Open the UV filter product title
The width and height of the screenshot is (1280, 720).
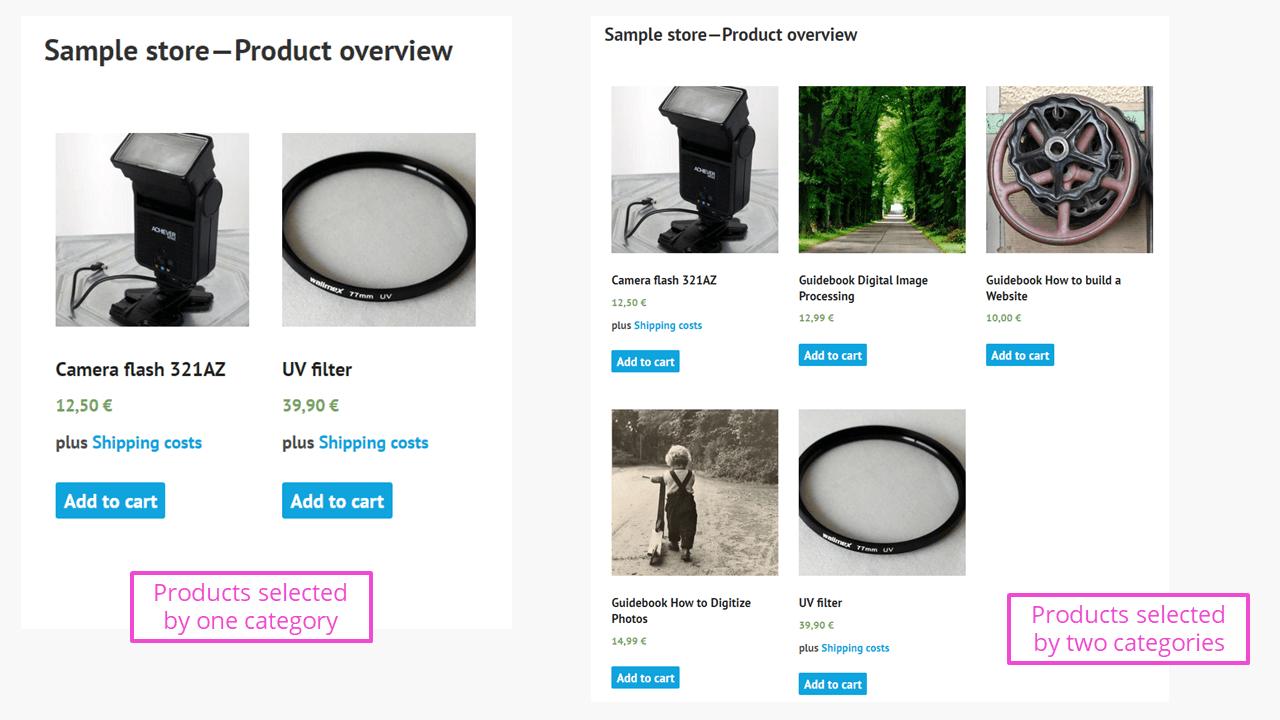click(x=314, y=369)
